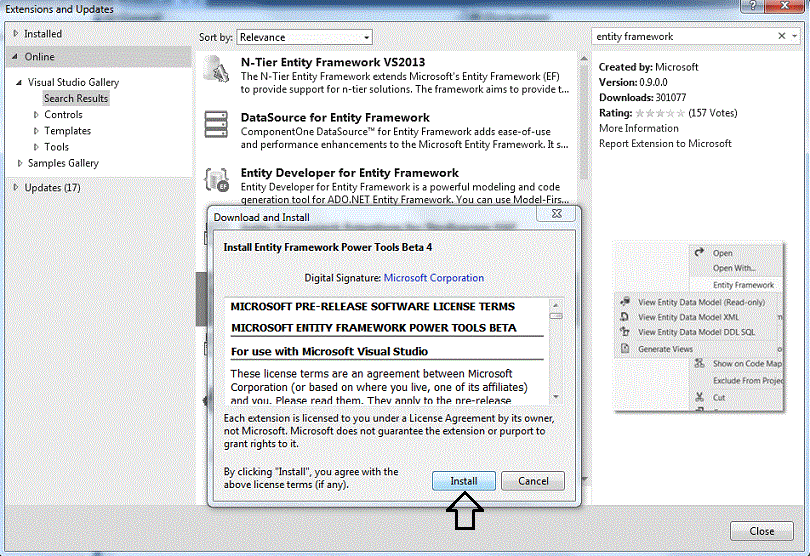
Task: Click inside the entity framework search field
Action: click(682, 36)
